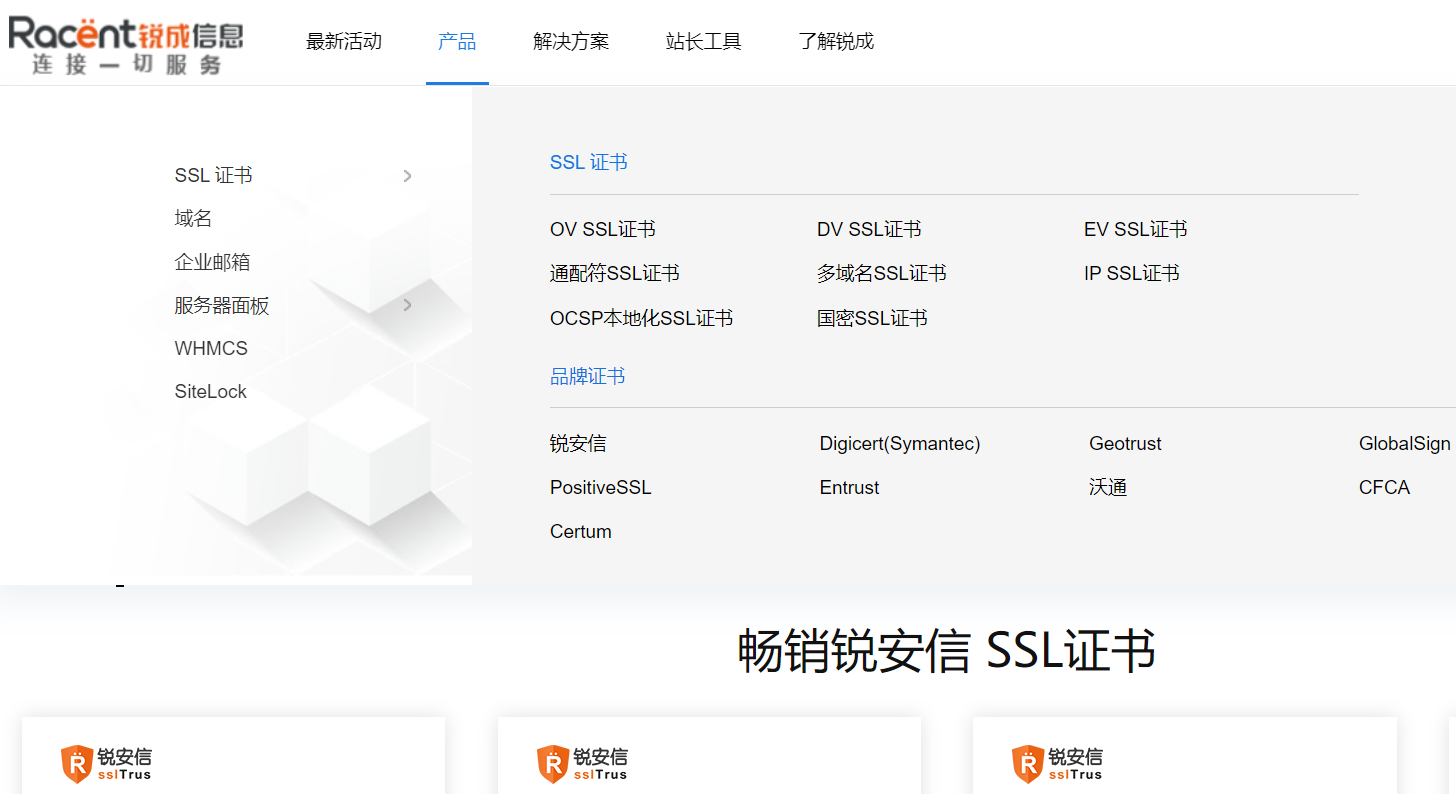
Task: Open the EV SSL证书 link
Action: click(x=1136, y=229)
